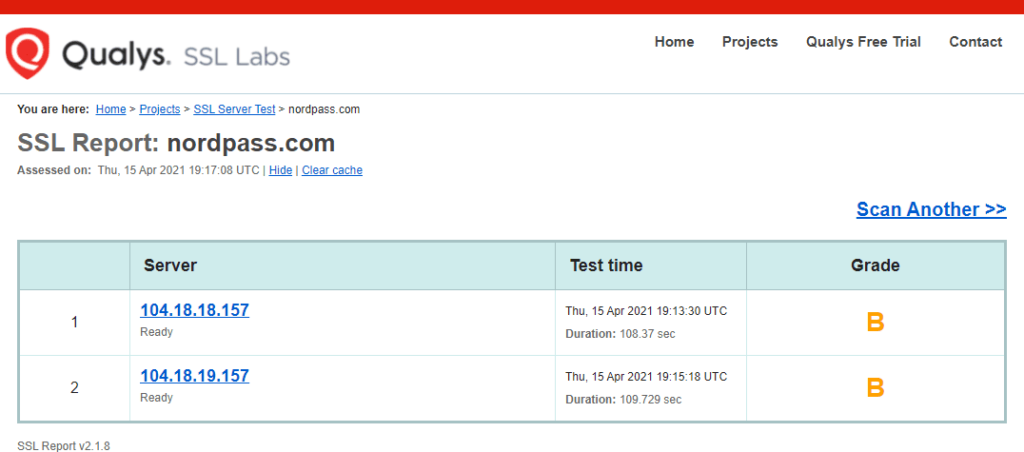Select test time 19:15:18 UTC text
The image size is (1024, 452).
(x=646, y=377)
